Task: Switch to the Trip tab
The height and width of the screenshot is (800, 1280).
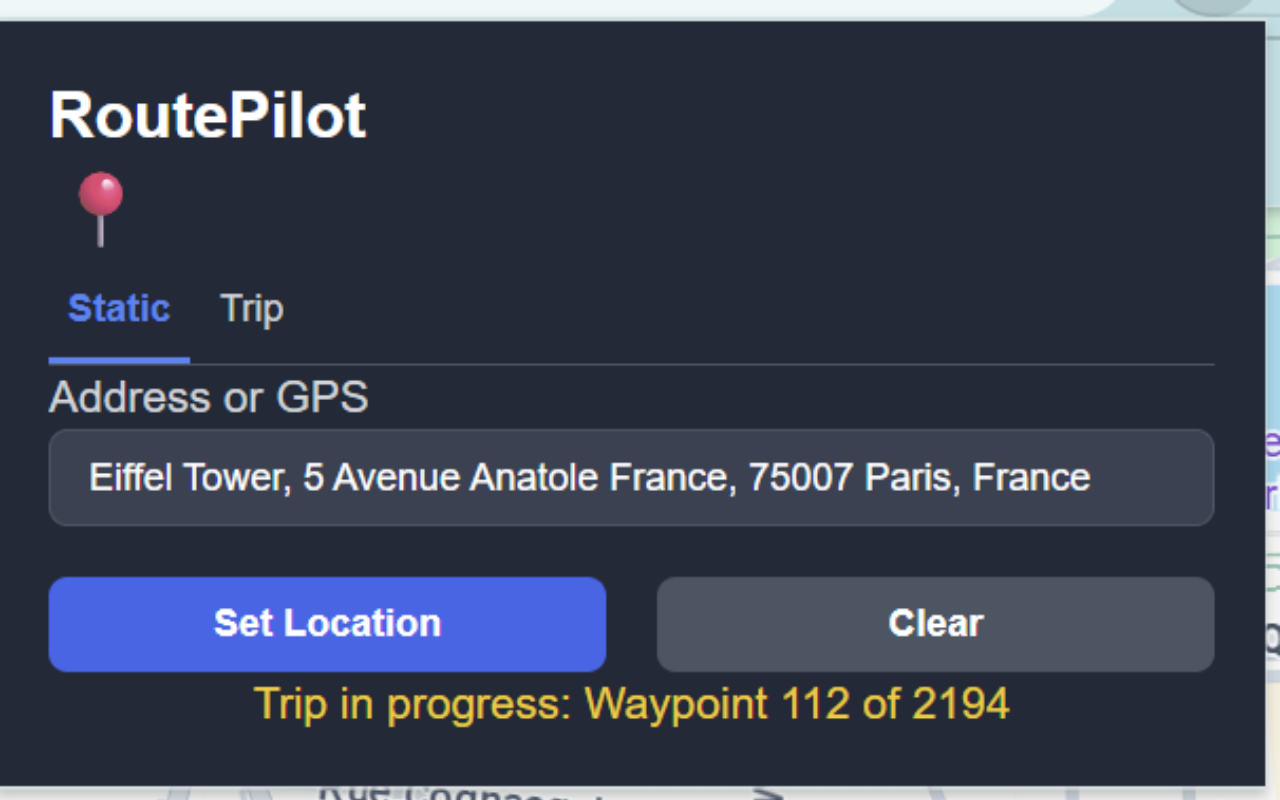Action: pyautogui.click(x=251, y=308)
